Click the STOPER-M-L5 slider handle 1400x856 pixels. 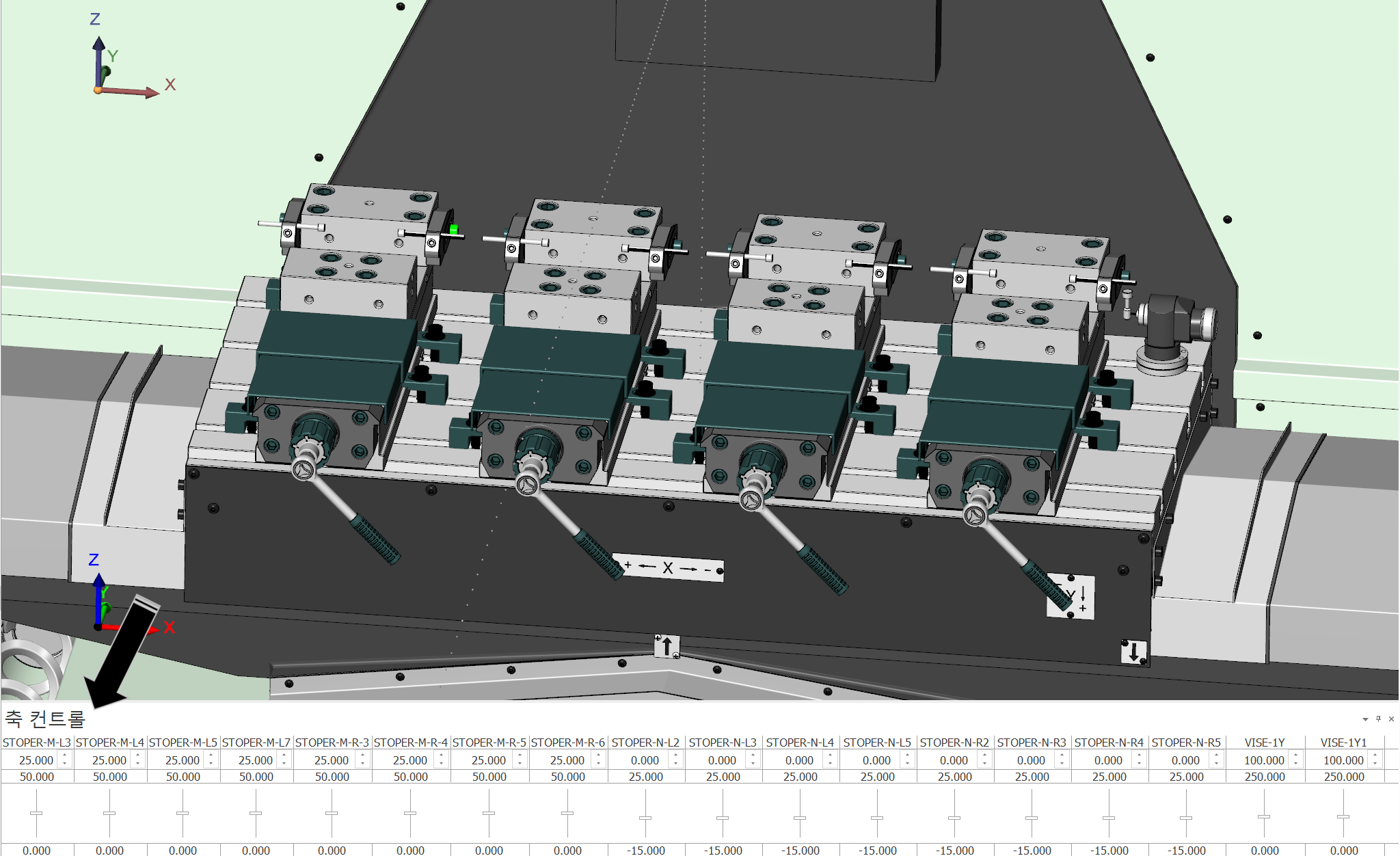click(x=183, y=813)
